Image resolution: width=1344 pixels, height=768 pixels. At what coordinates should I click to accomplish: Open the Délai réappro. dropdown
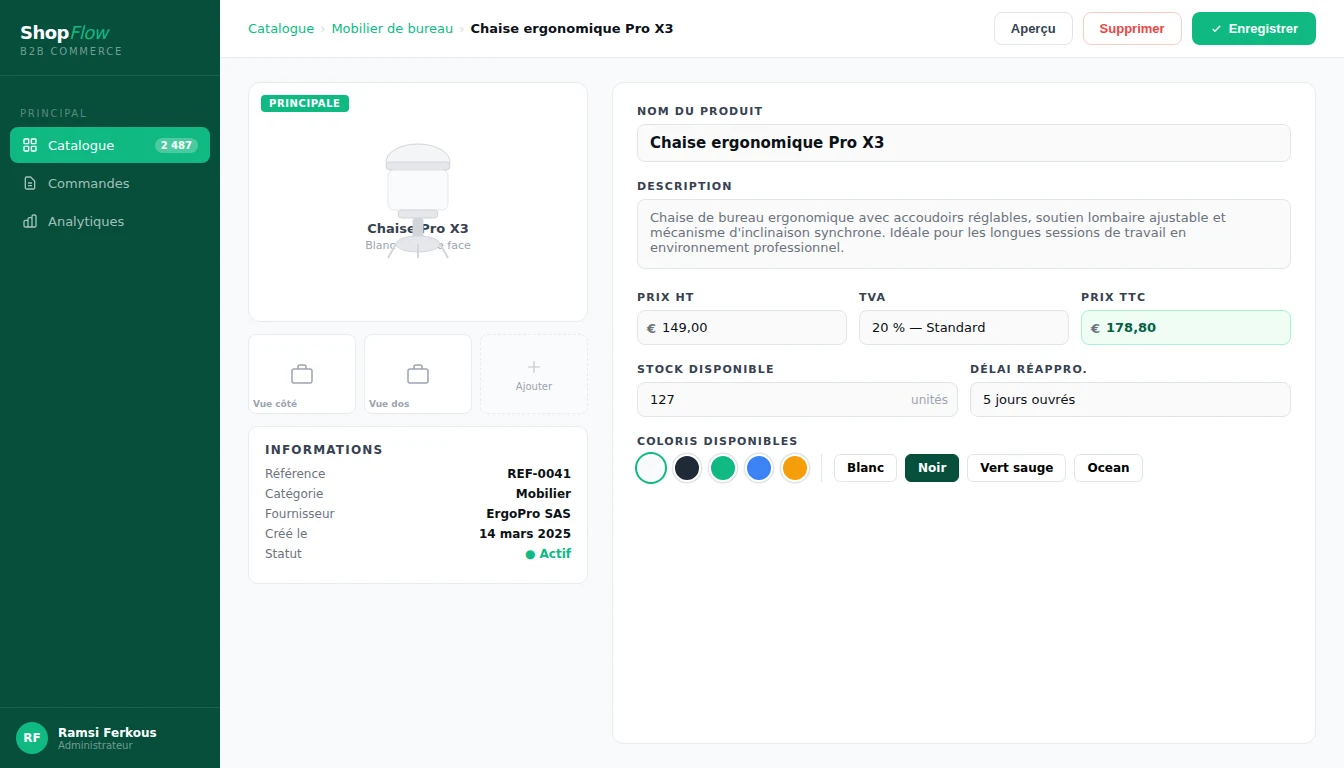pyautogui.click(x=1130, y=400)
